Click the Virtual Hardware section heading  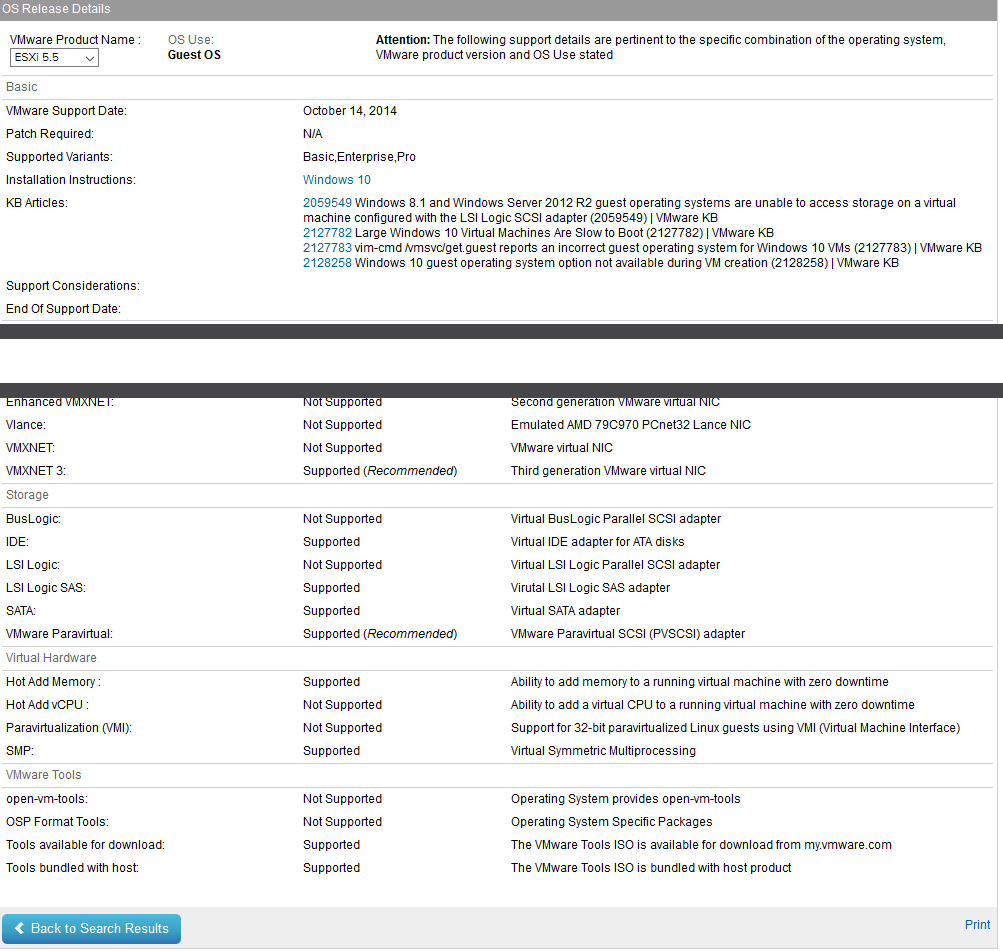pyautogui.click(x=51, y=658)
